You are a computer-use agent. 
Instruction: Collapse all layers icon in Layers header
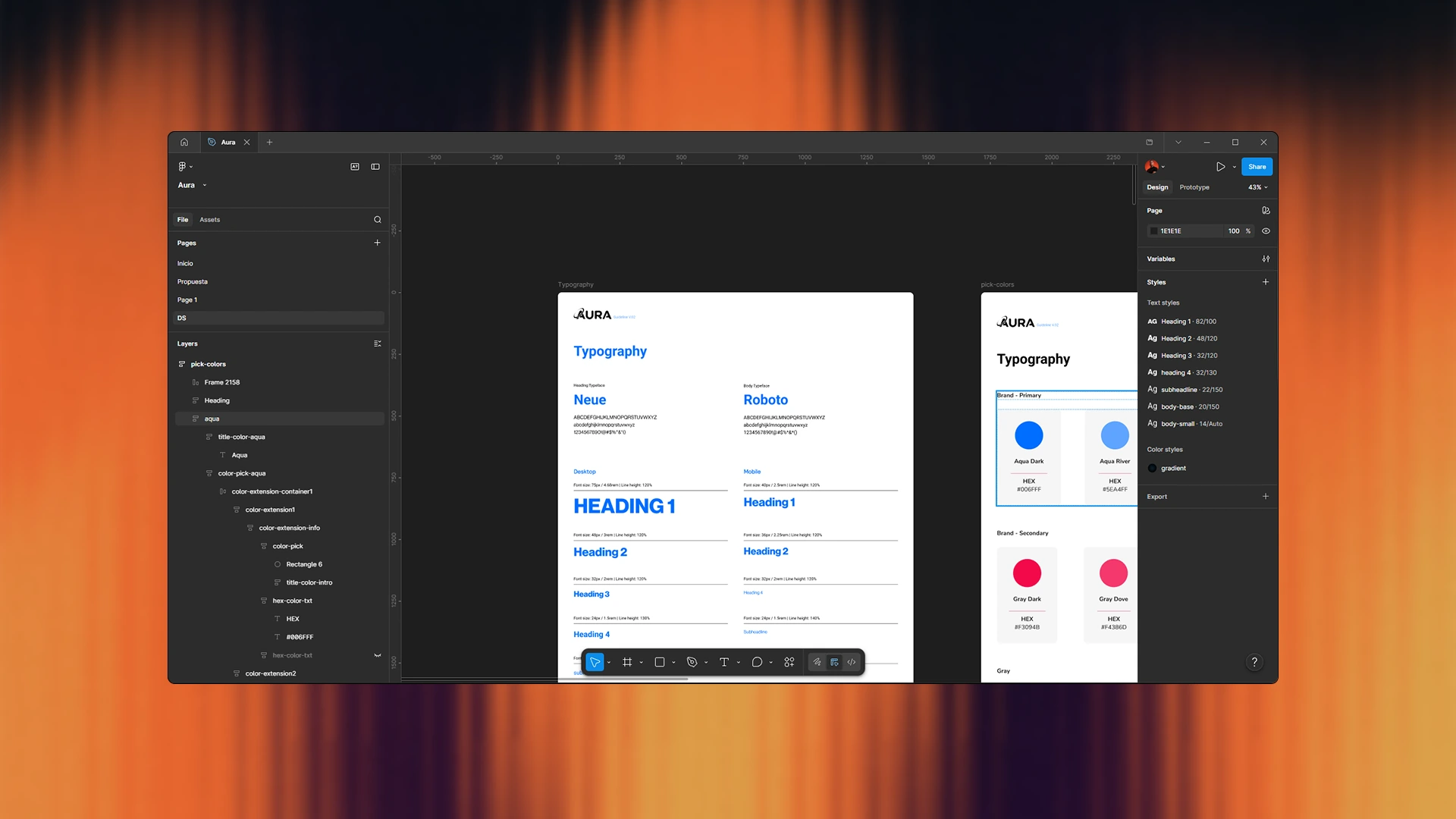click(x=378, y=344)
